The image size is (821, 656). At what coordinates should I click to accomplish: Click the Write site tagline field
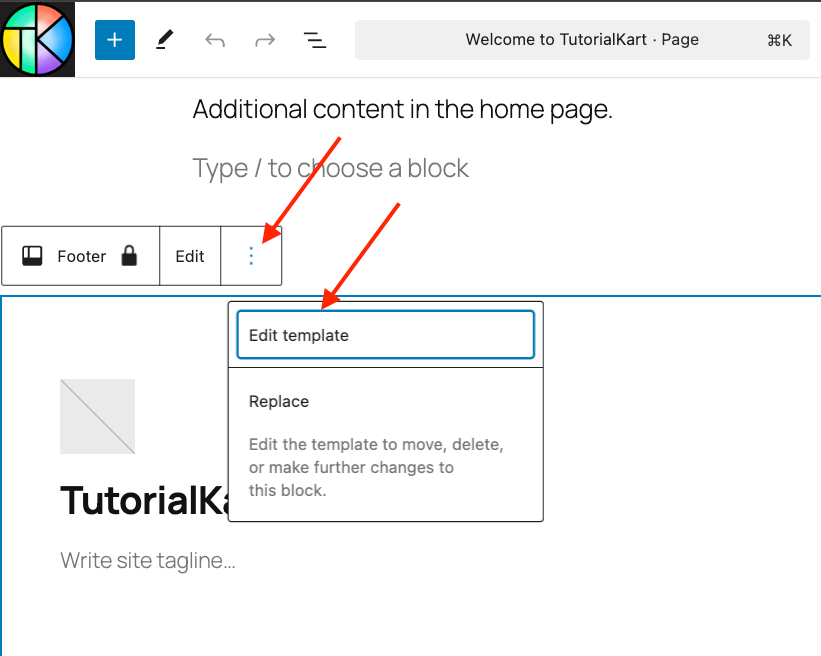[x=148, y=561]
